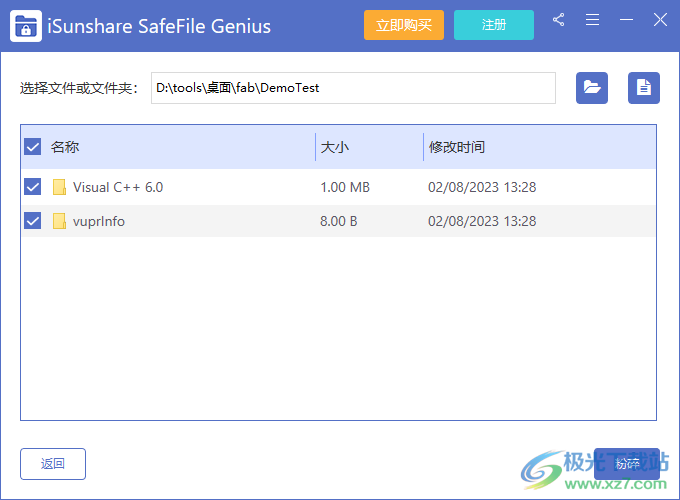Click the 8.00 B size value
680x500 pixels.
(x=339, y=221)
